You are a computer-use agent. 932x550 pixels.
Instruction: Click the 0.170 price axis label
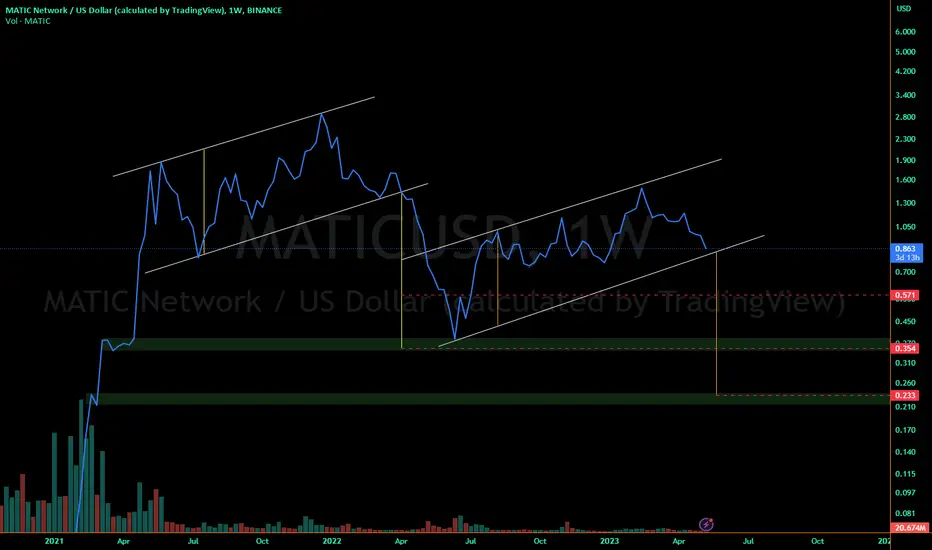coord(905,430)
